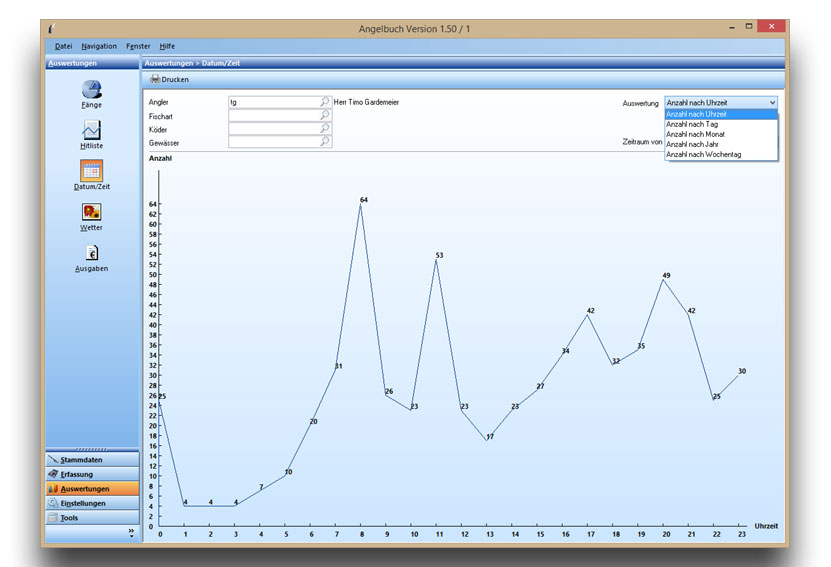Image resolution: width=831 pixels, height=567 pixels.
Task: Open the Navigation menu
Action: (x=99, y=46)
